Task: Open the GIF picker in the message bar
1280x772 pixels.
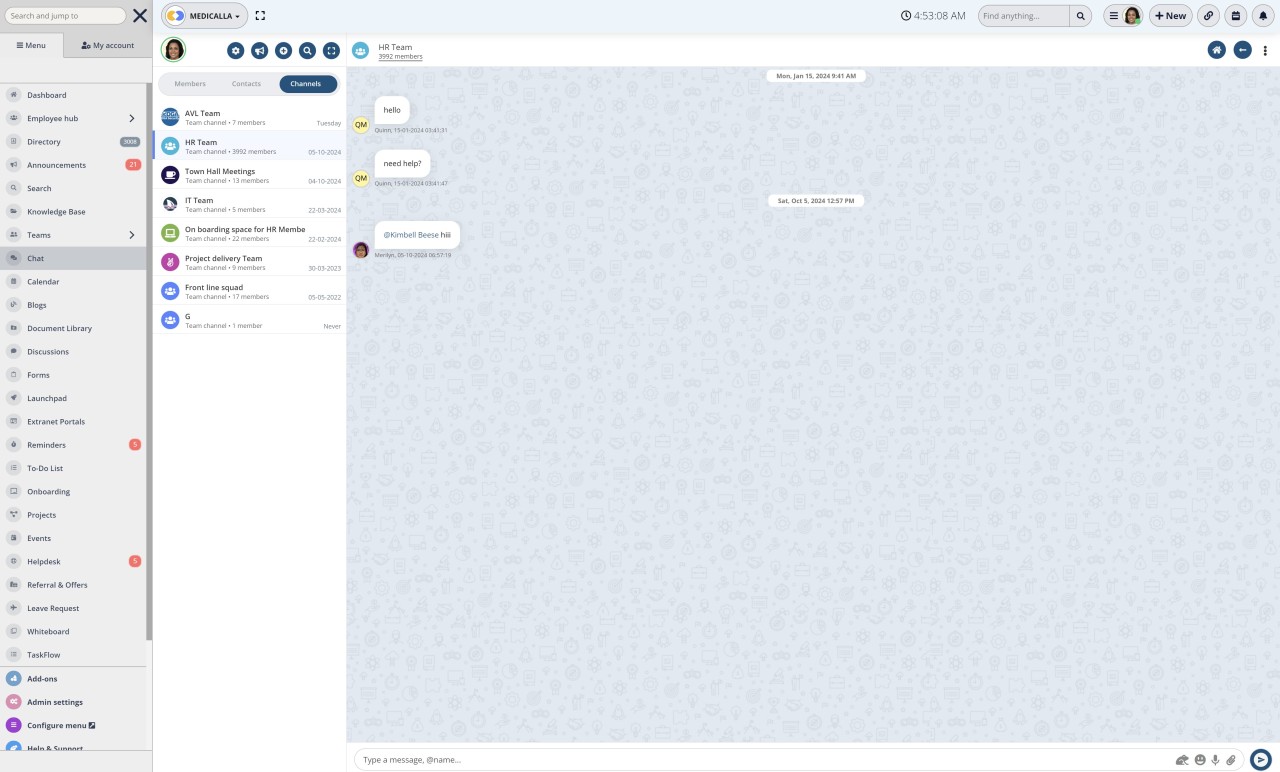Action: click(x=1183, y=759)
